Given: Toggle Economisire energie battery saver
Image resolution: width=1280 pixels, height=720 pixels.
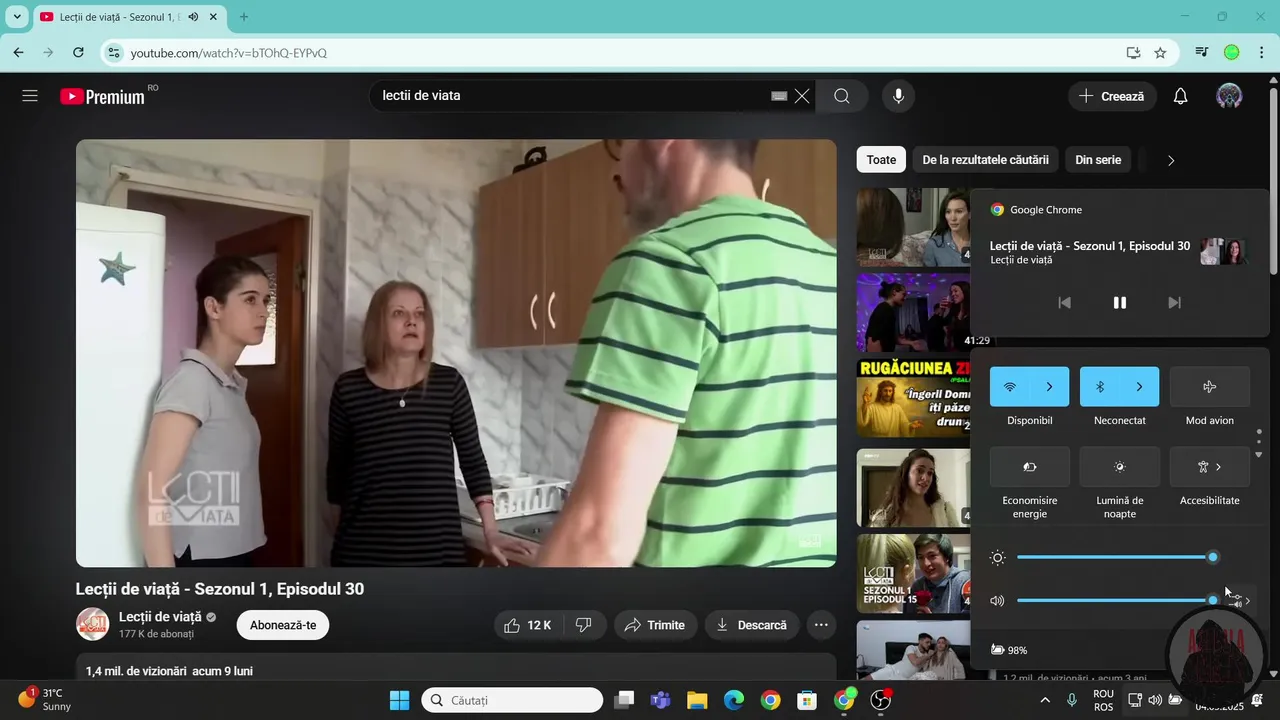Looking at the screenshot, I should (1030, 467).
